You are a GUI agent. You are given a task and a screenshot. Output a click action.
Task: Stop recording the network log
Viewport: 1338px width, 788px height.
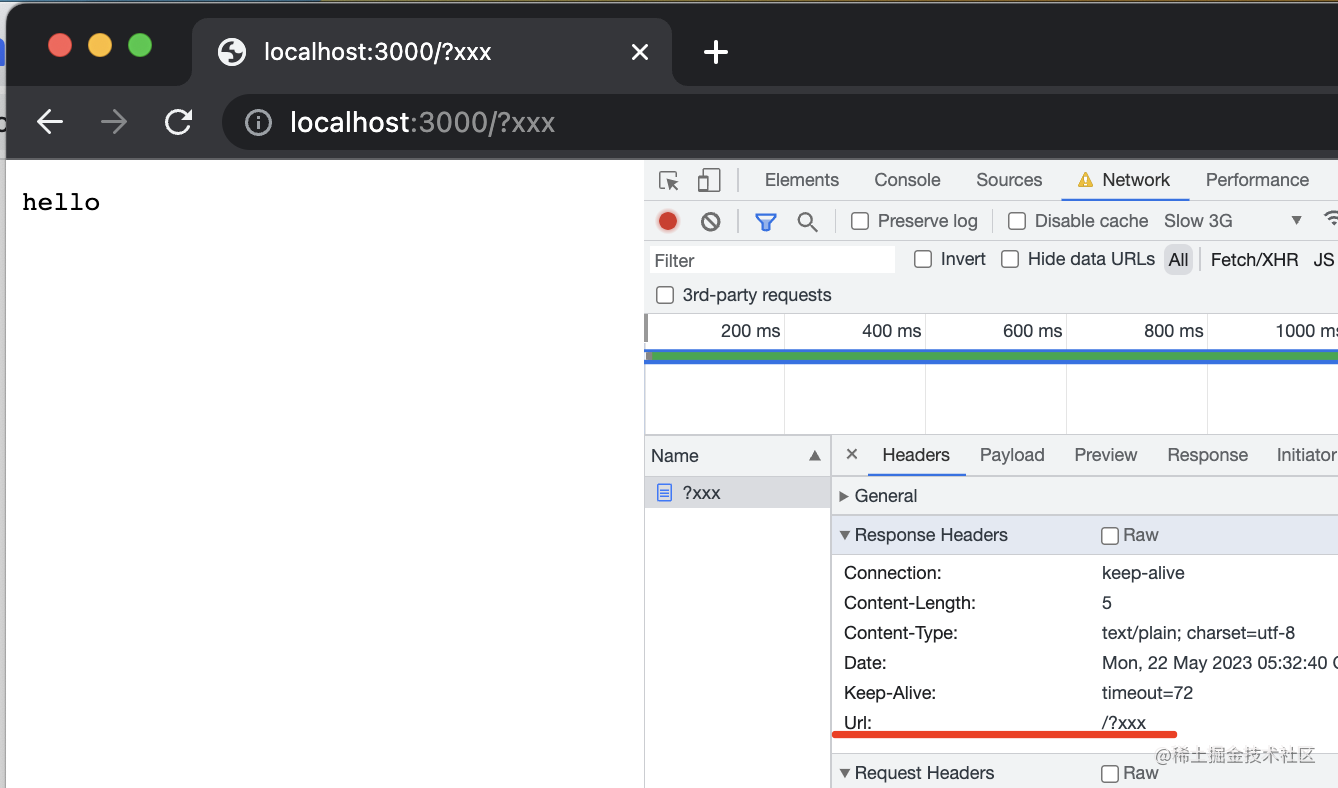[x=668, y=221]
